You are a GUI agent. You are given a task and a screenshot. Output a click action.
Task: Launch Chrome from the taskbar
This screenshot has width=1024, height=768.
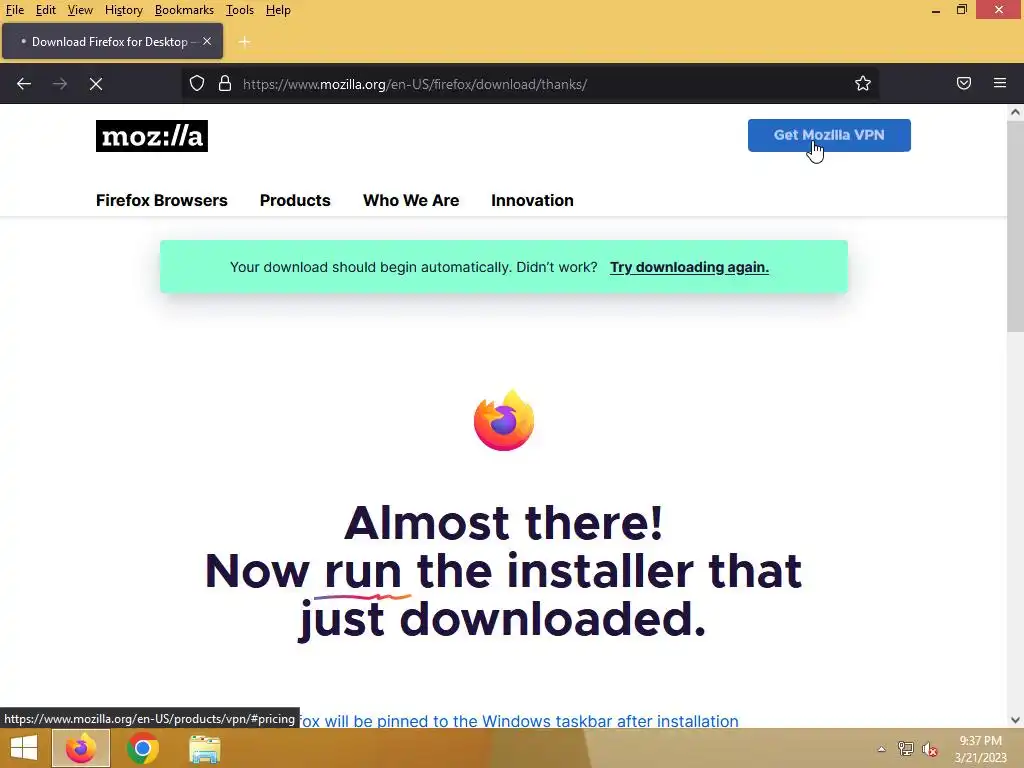tap(142, 748)
